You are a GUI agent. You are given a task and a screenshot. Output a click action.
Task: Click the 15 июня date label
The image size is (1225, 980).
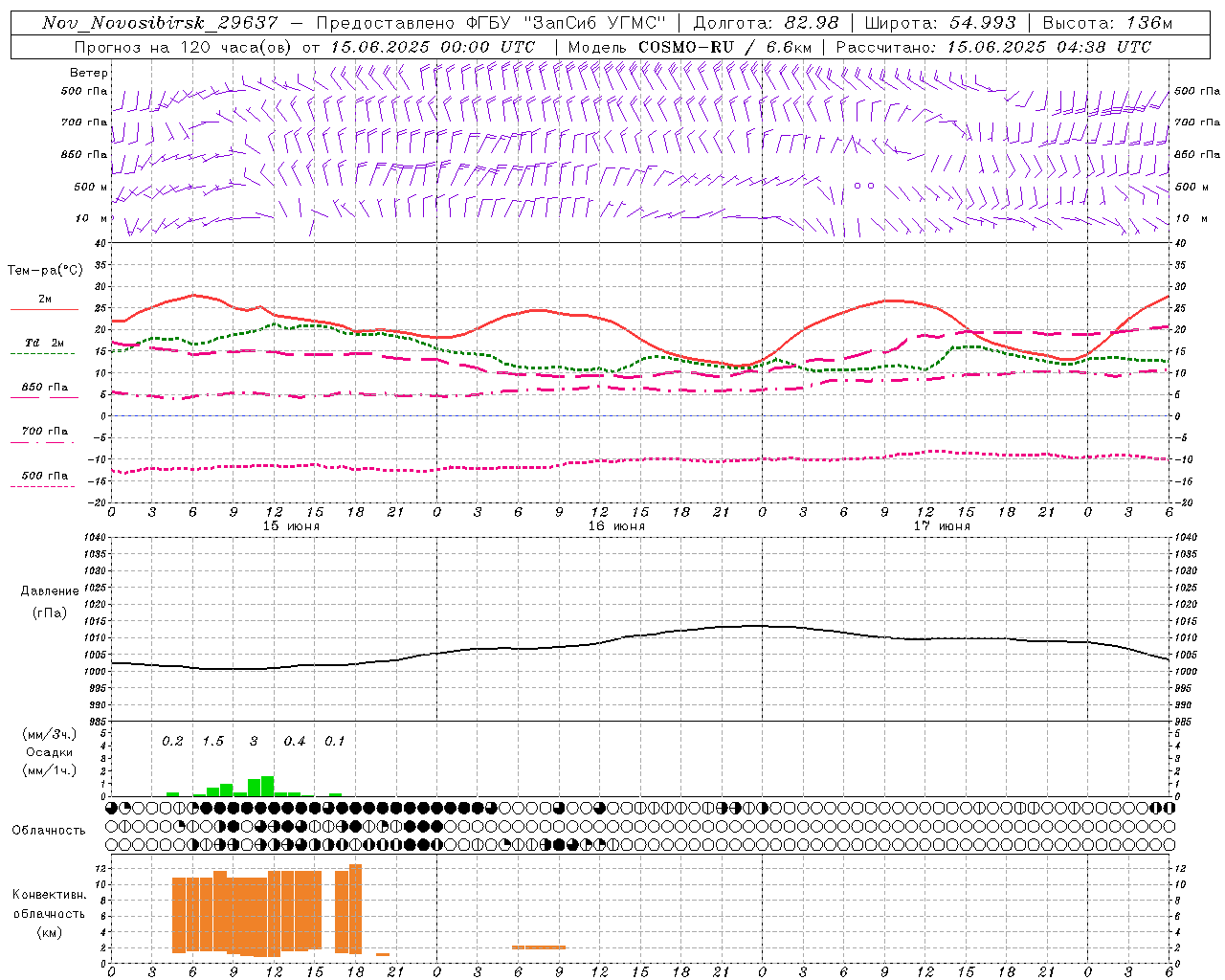[x=291, y=526]
